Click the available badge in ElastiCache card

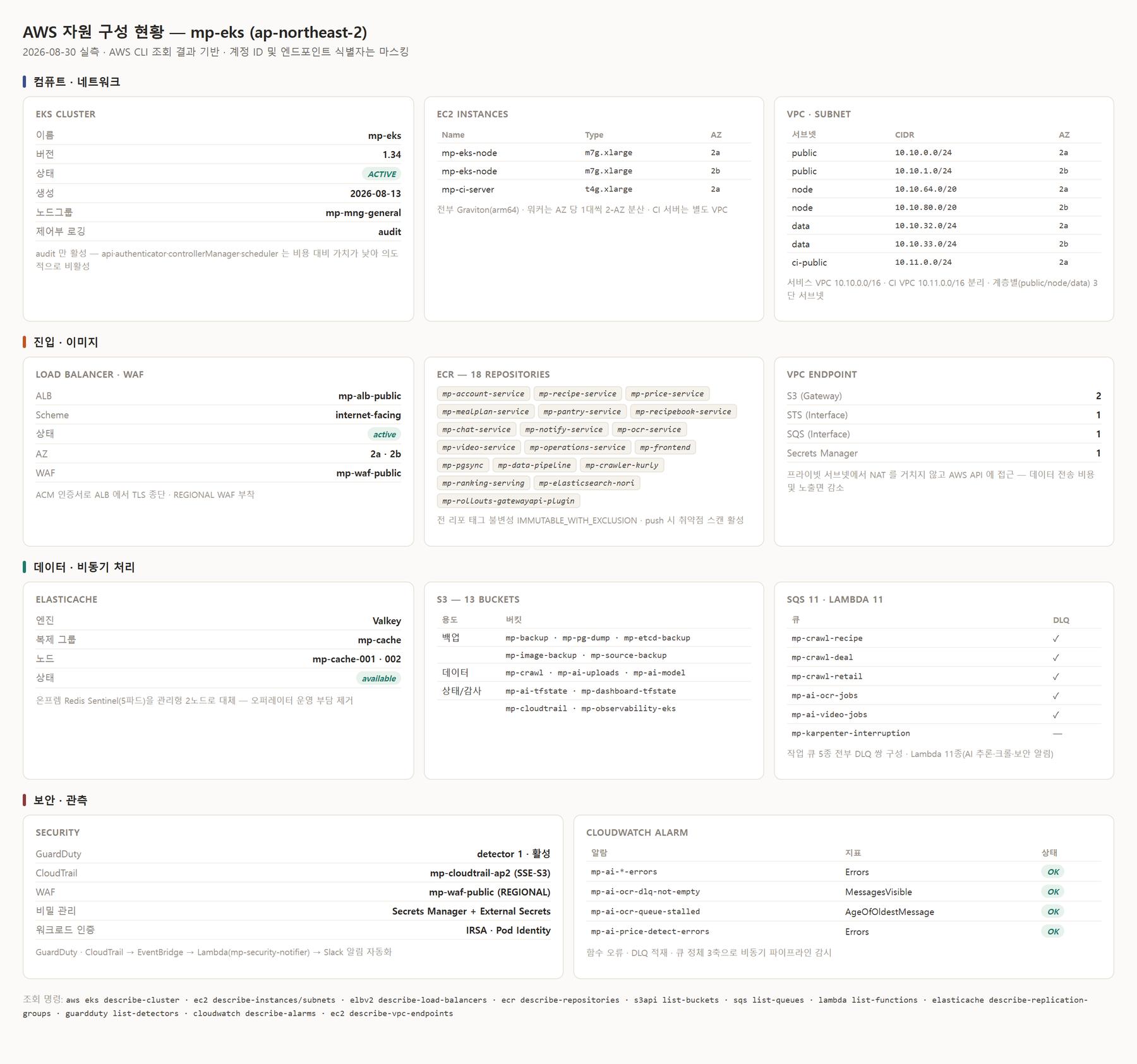pos(379,678)
